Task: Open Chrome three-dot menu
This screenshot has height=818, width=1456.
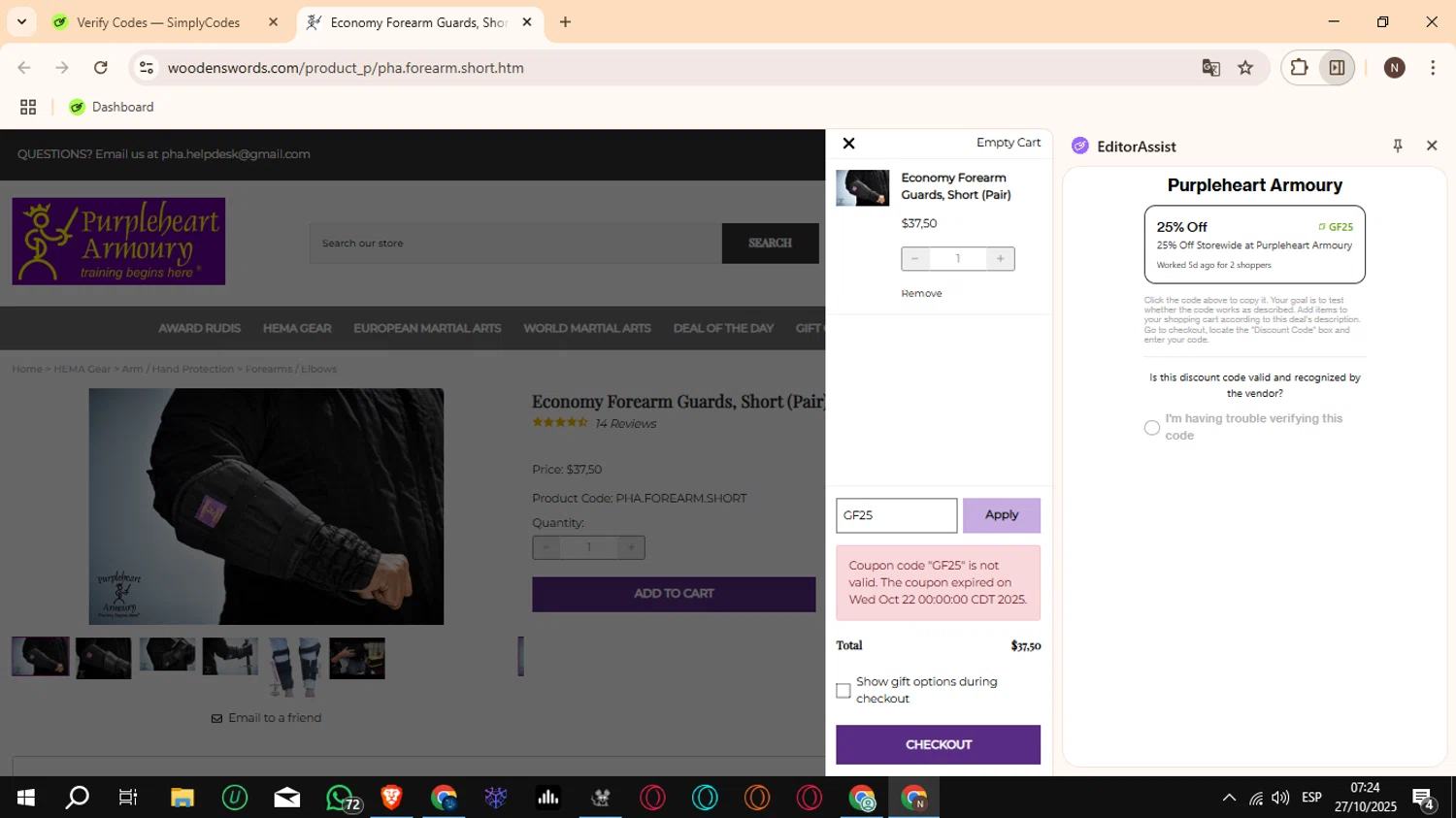Action: [x=1433, y=68]
